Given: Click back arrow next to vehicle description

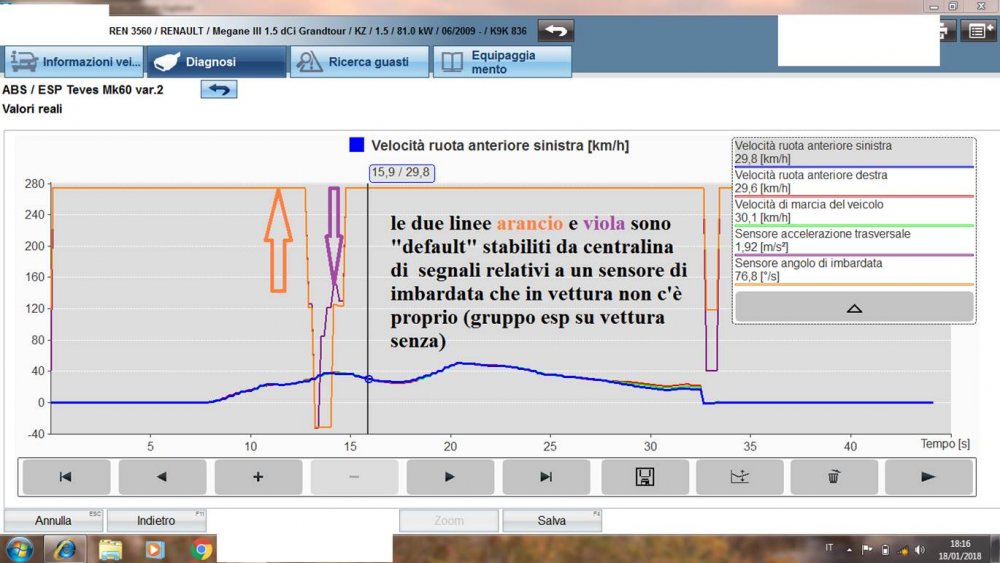Looking at the screenshot, I should pyautogui.click(x=557, y=30).
